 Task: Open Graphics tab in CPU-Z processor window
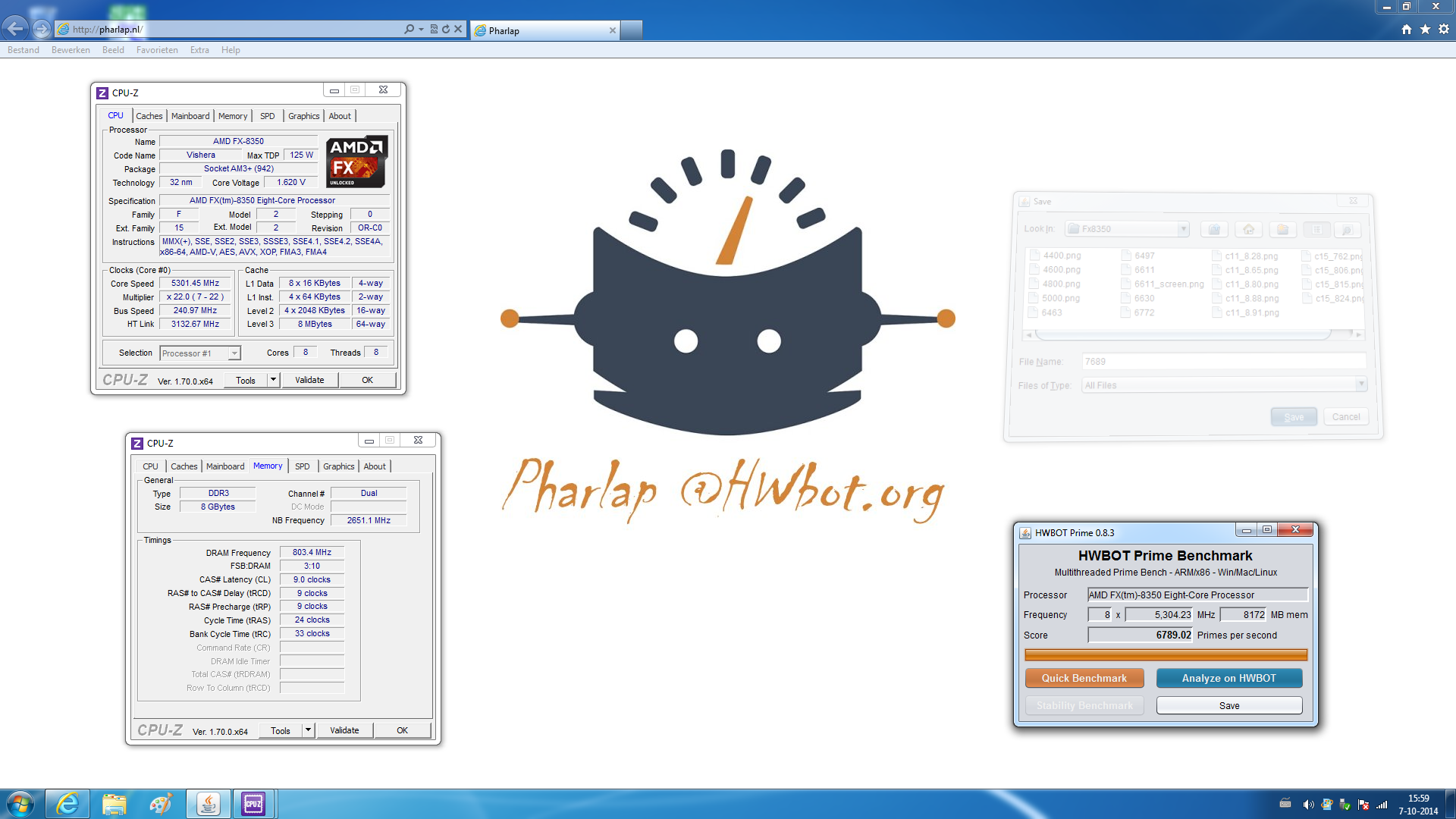304,116
